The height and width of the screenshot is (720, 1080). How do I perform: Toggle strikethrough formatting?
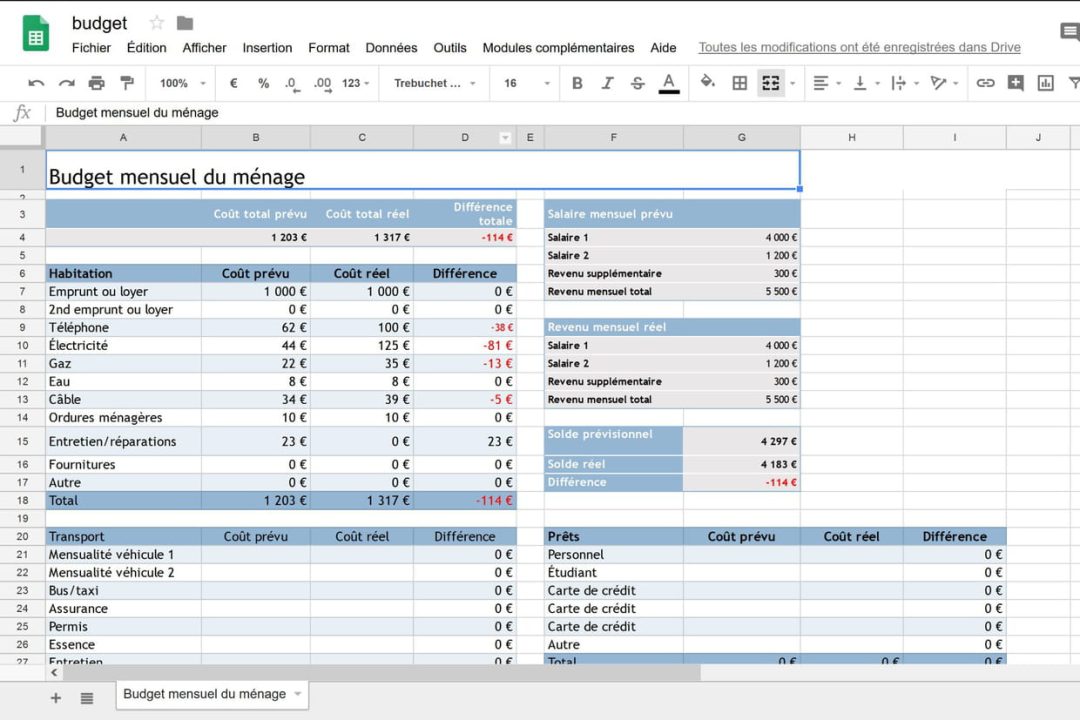coord(638,83)
